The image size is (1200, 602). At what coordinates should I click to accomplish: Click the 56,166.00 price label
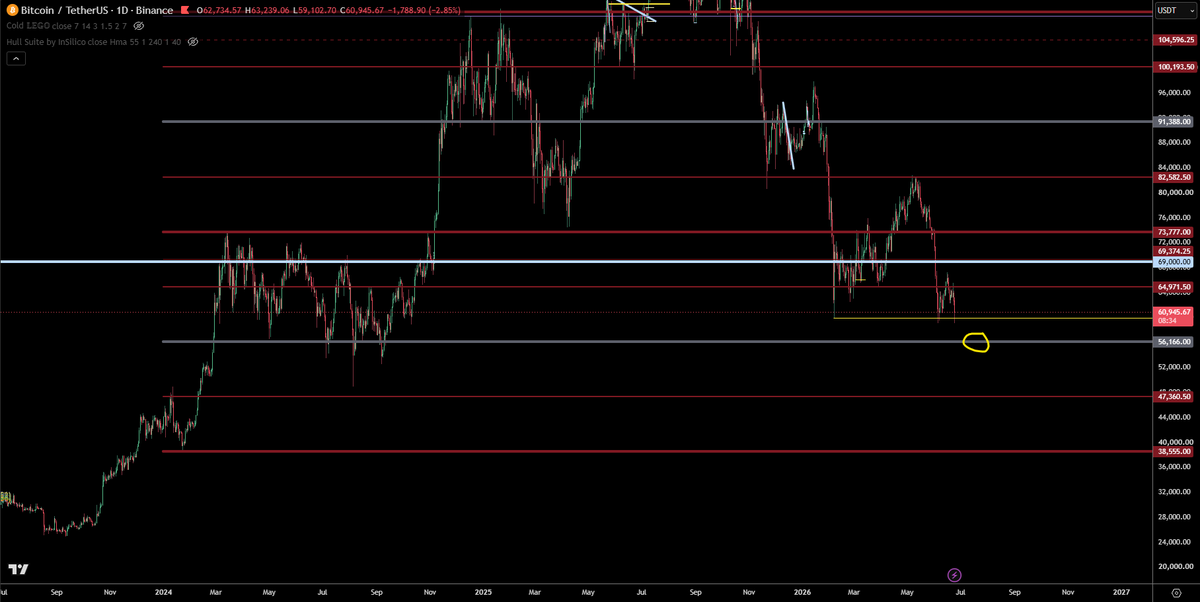point(1174,342)
